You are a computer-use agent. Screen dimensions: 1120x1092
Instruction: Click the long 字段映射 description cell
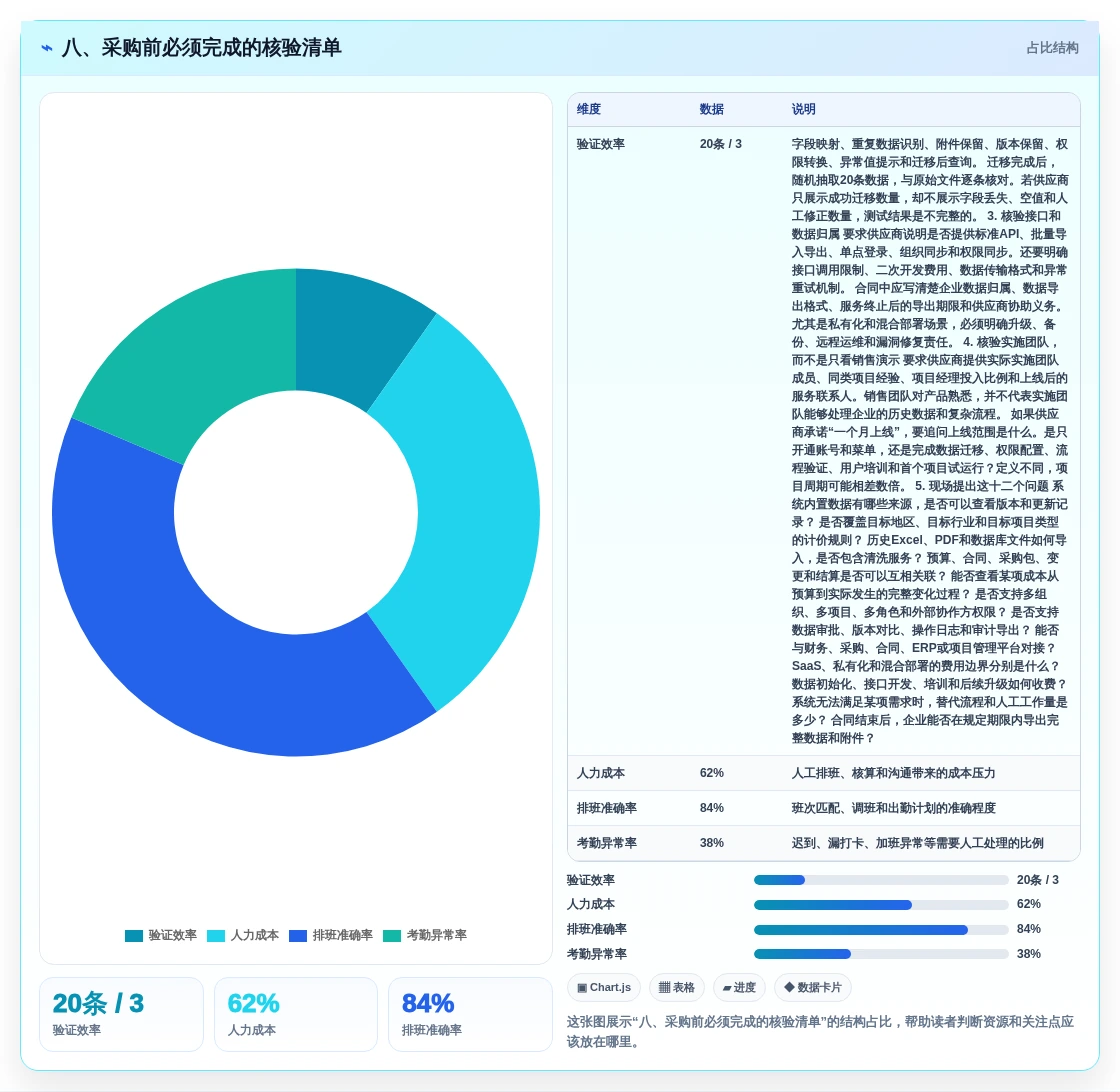pos(930,441)
